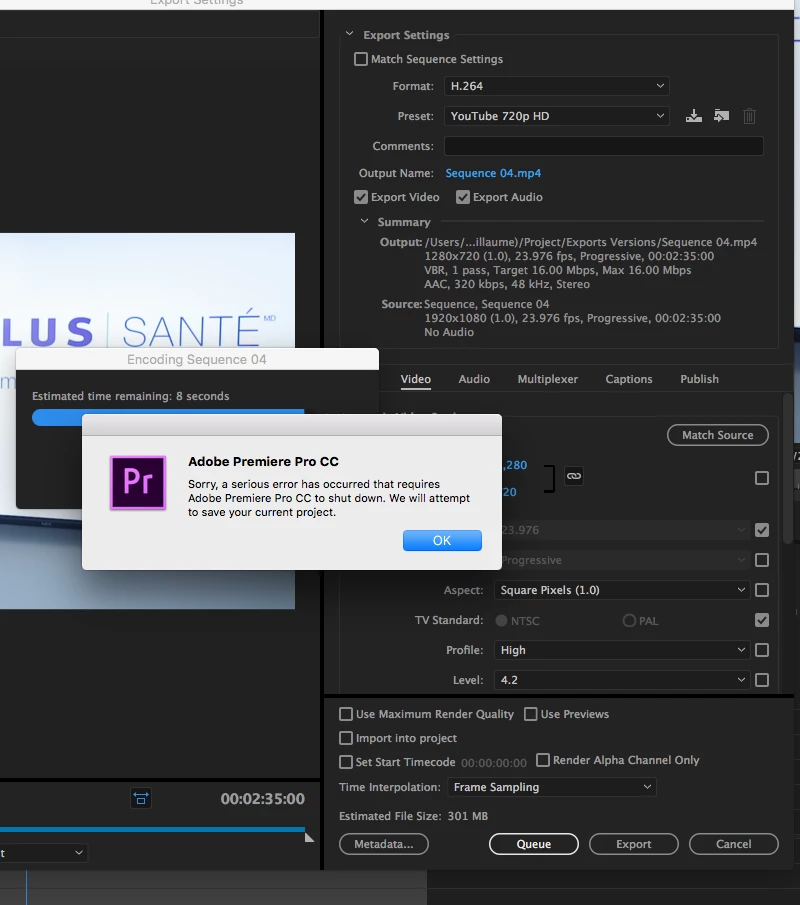Open the dropdown below the preview timeline

click(x=43, y=852)
